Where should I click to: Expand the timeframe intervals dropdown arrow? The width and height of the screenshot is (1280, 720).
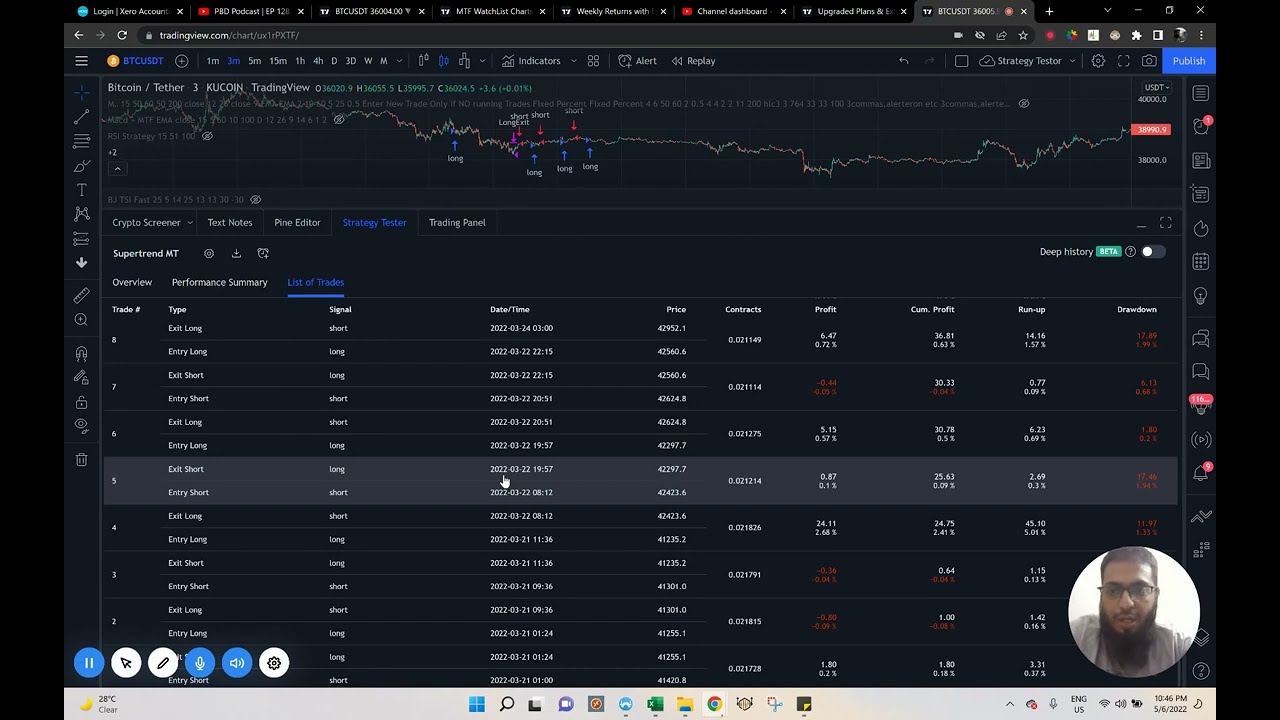(398, 61)
